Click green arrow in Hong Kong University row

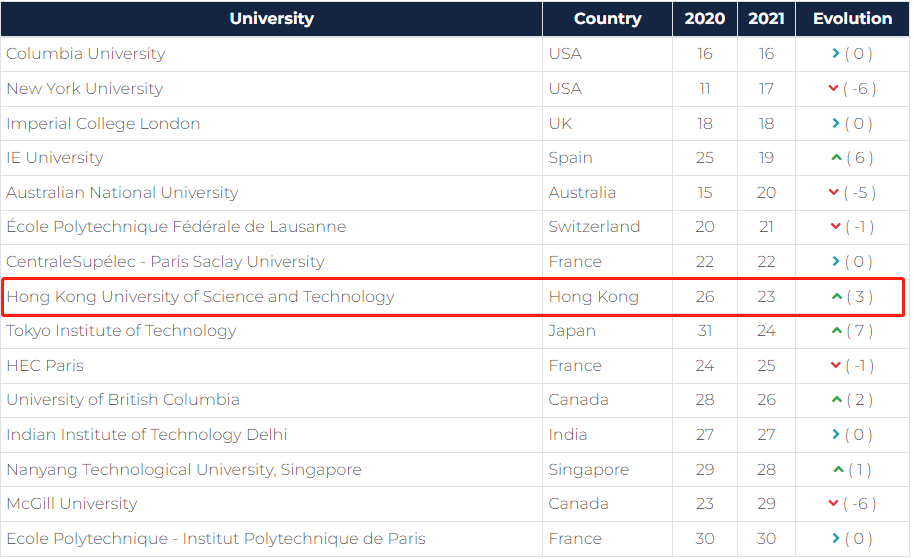point(836,297)
